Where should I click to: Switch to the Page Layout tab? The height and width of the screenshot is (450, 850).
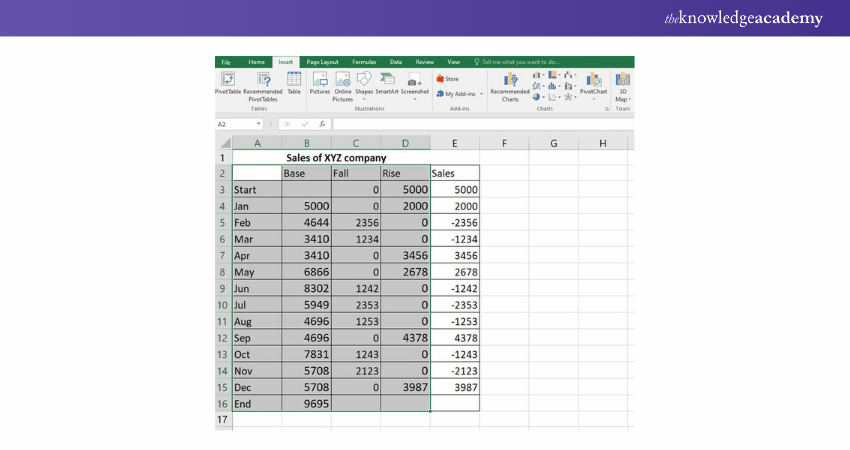pyautogui.click(x=322, y=62)
